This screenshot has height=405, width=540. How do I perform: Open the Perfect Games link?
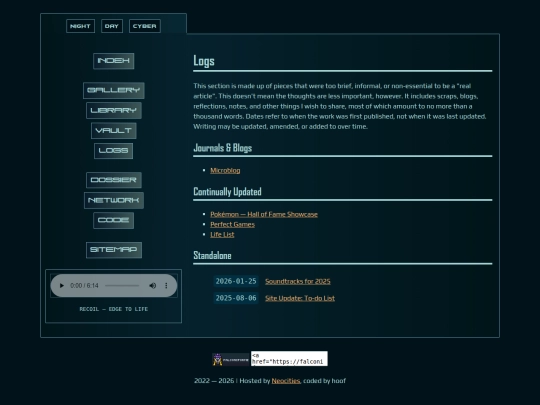coord(232,225)
